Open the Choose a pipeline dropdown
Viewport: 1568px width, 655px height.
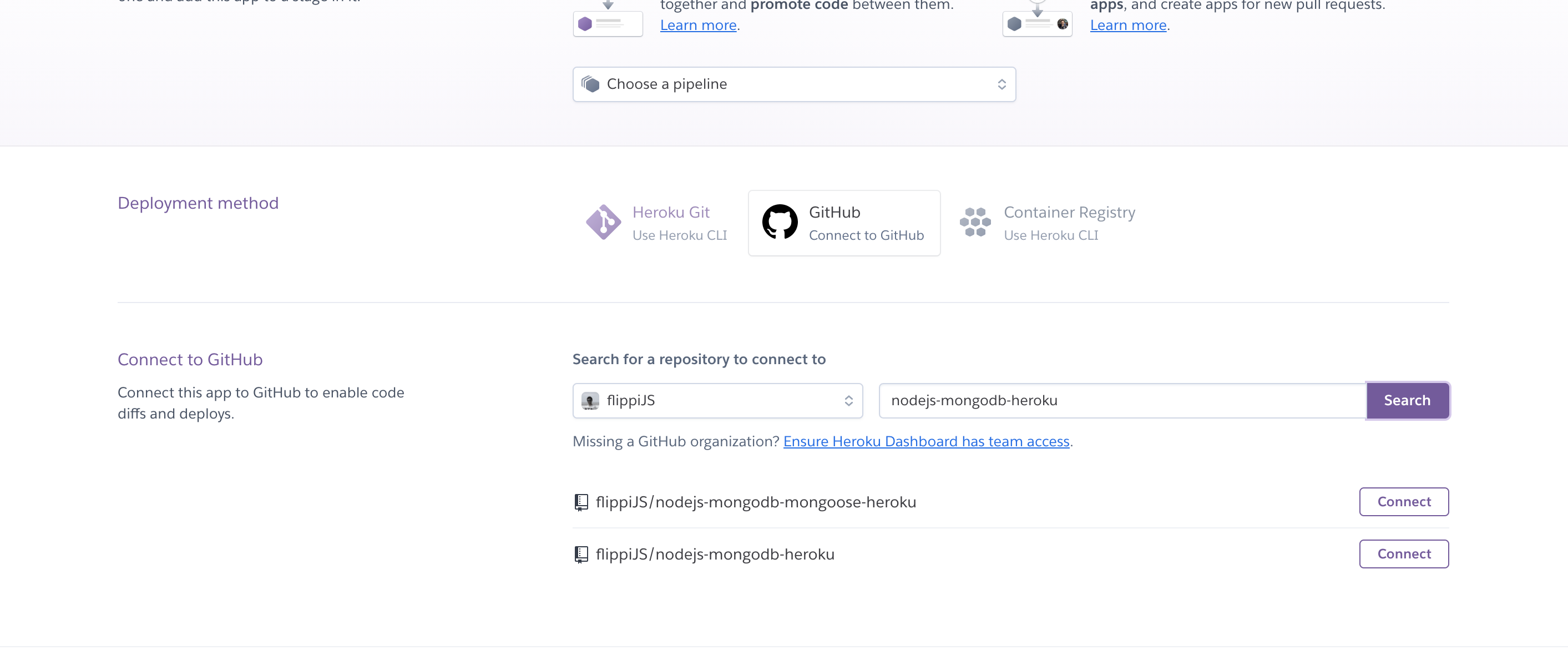[x=794, y=84]
